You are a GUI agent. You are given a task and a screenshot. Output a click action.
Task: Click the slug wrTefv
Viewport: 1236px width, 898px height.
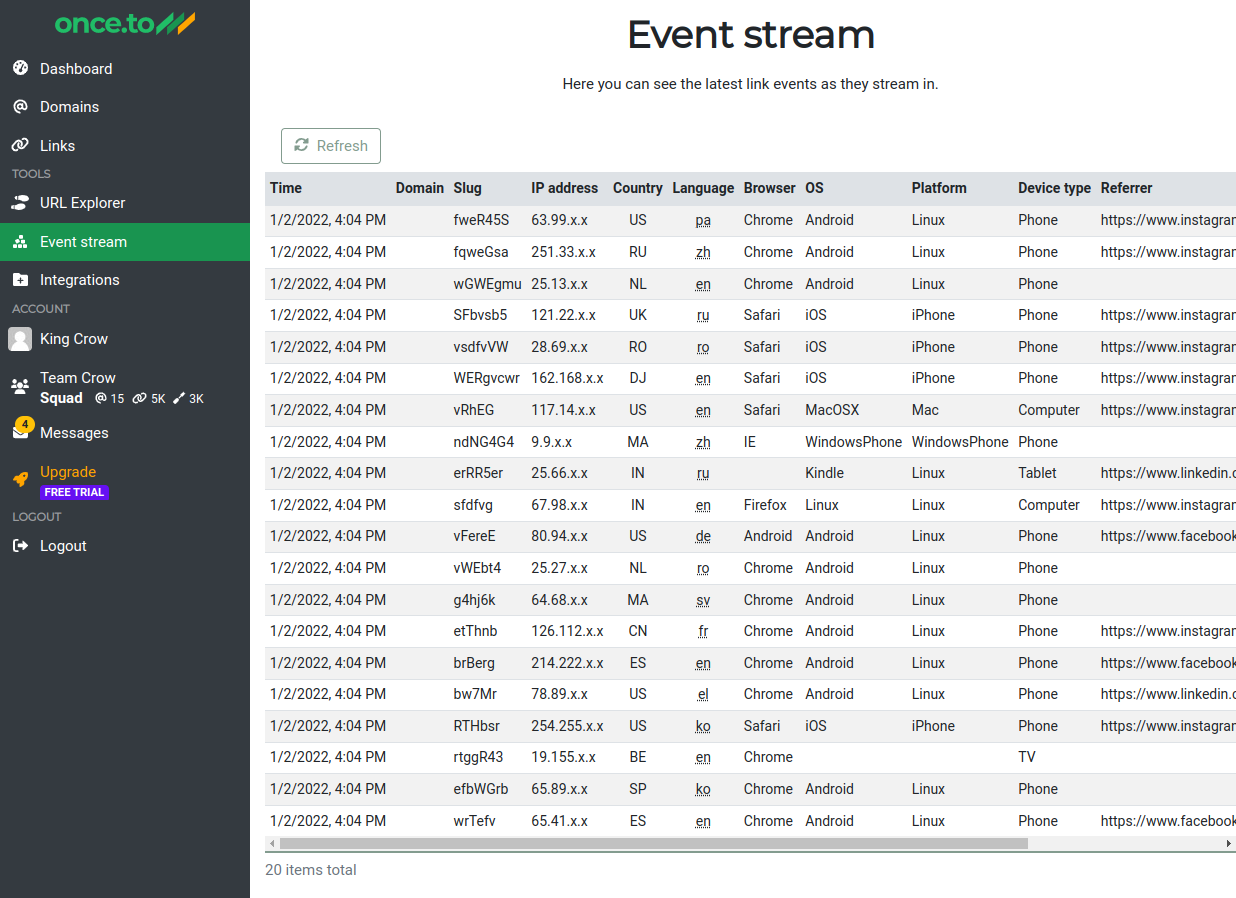[x=474, y=821]
